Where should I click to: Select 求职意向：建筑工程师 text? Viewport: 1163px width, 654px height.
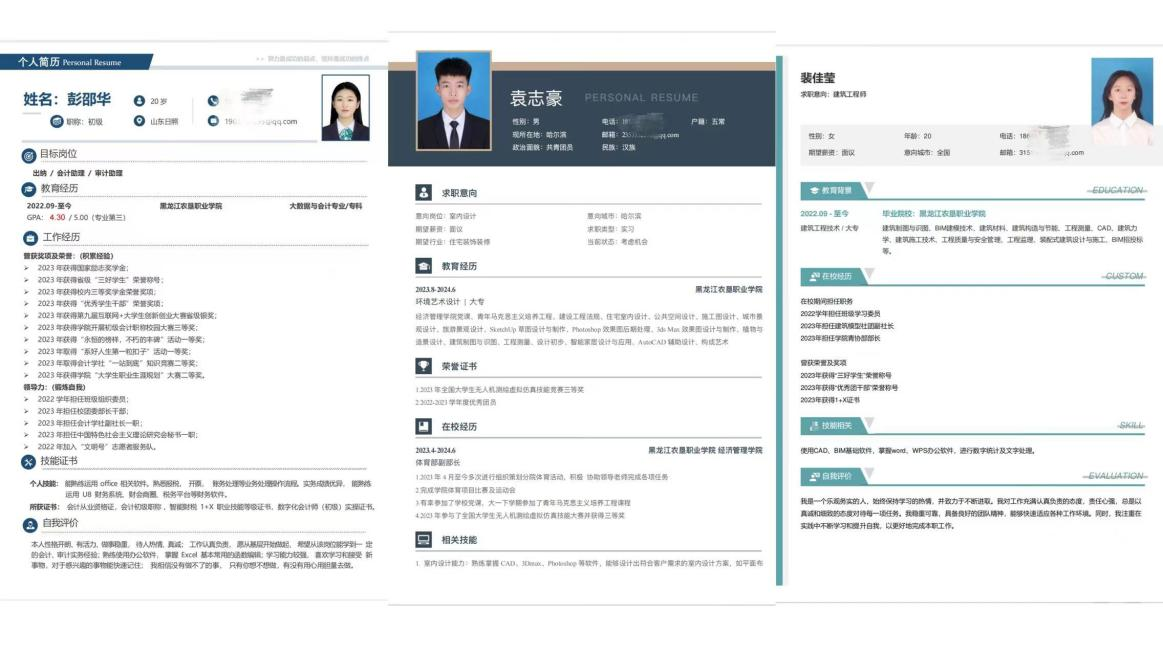[833, 95]
